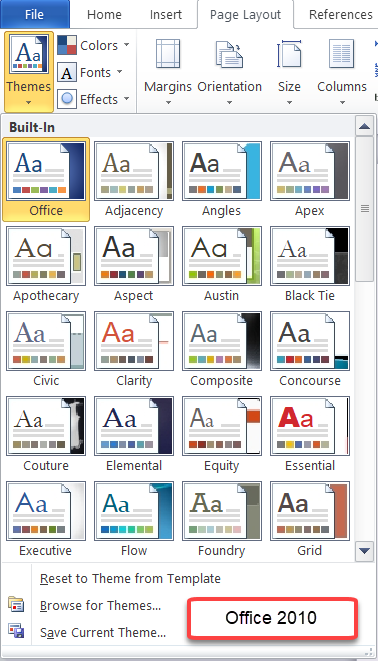Open the Margins page setup icon

(x=168, y=54)
